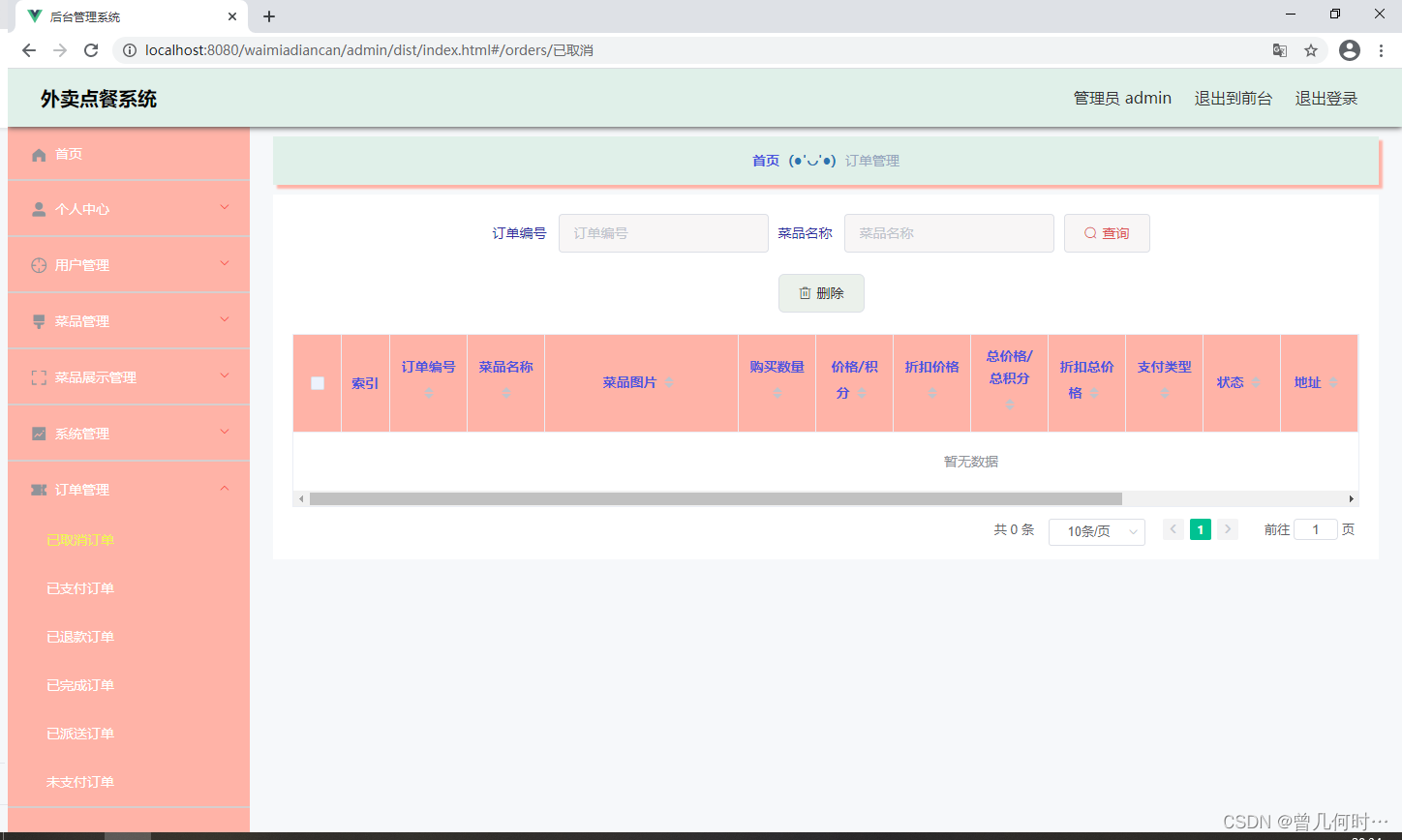Go to the previous page arrow in pagination
Image resolution: width=1402 pixels, height=840 pixels.
pos(1173,529)
